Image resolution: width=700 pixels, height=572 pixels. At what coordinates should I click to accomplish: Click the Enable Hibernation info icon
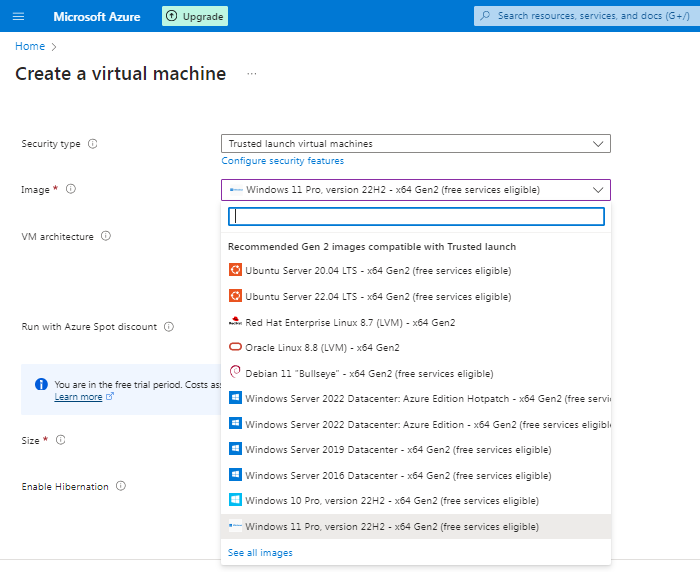[x=120, y=487]
